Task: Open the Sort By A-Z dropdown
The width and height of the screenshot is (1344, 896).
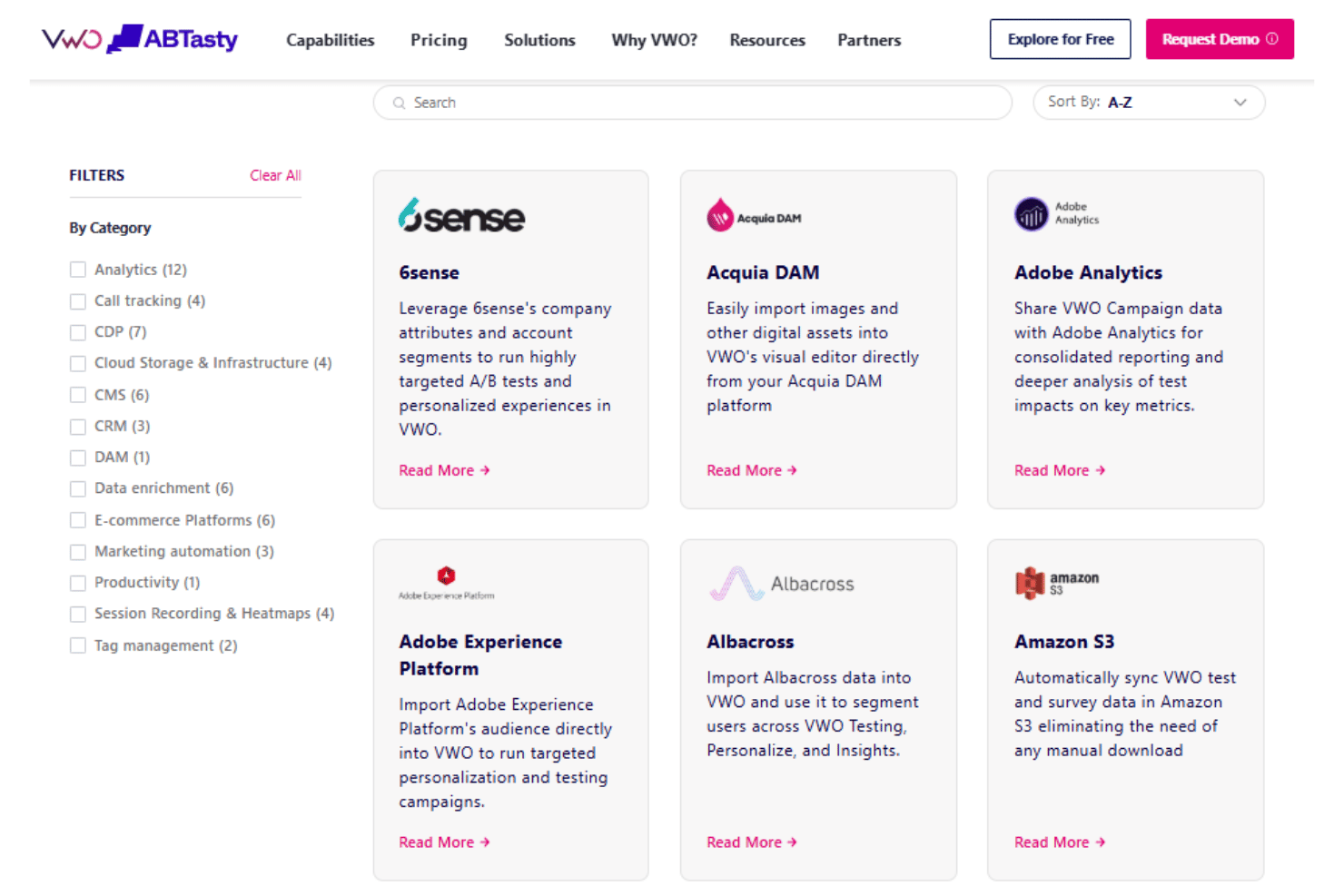Action: [x=1149, y=103]
